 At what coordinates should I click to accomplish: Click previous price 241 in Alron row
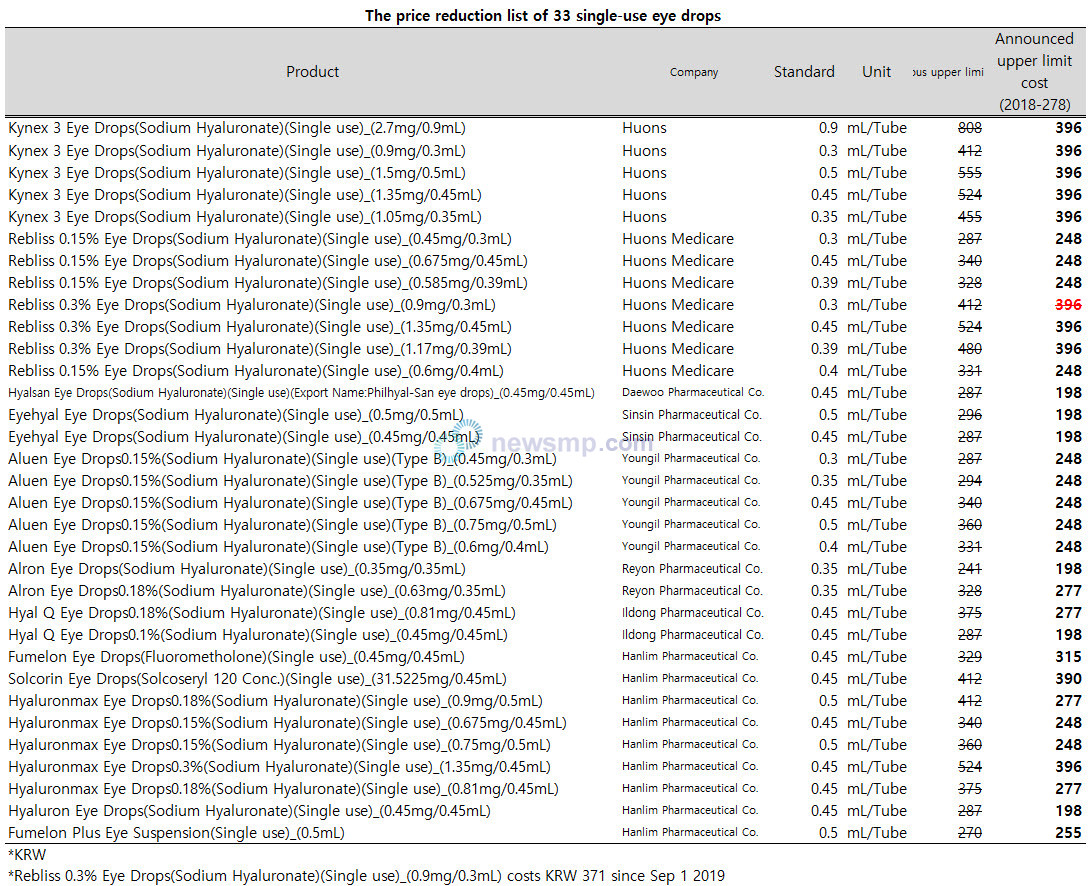click(969, 569)
